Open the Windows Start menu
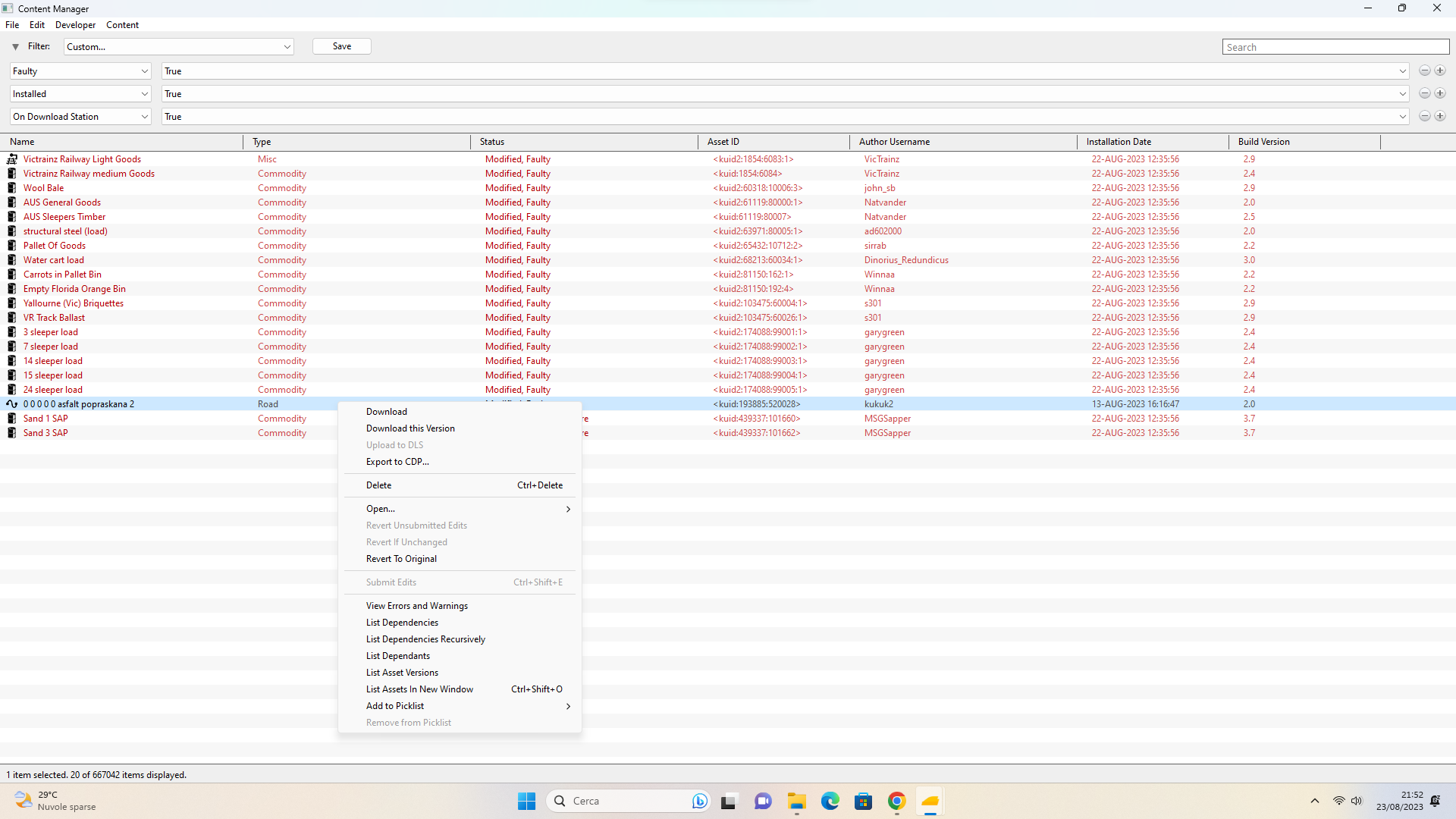 point(527,802)
